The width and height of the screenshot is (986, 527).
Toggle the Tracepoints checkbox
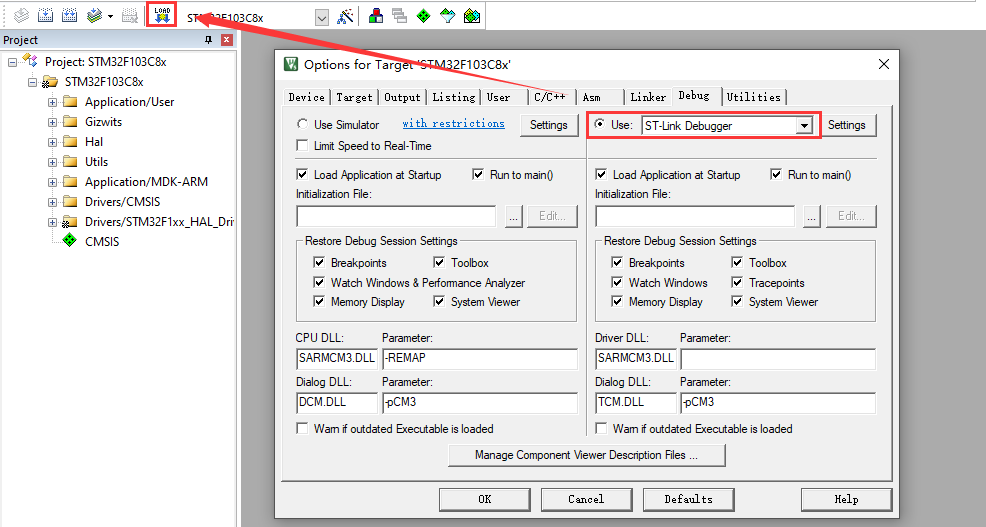(x=737, y=282)
